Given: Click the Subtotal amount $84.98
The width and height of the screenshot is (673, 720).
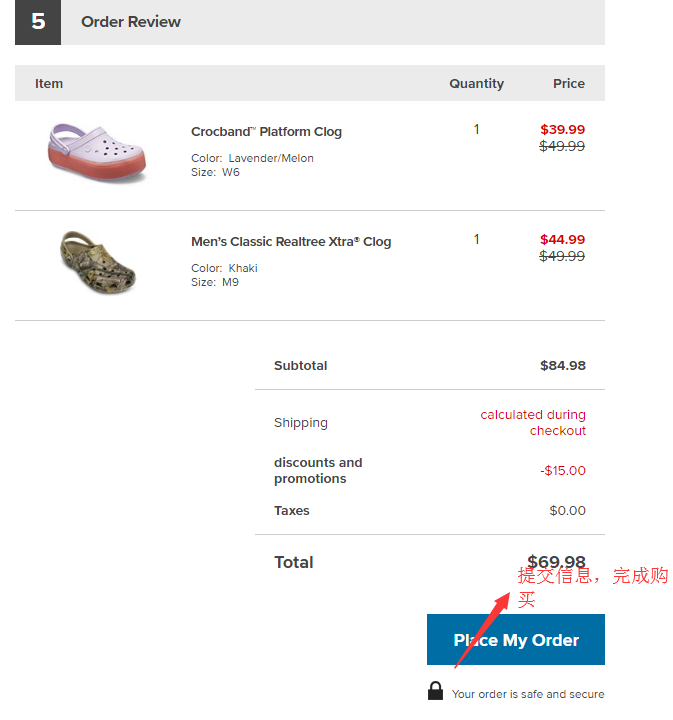Looking at the screenshot, I should pos(562,366).
